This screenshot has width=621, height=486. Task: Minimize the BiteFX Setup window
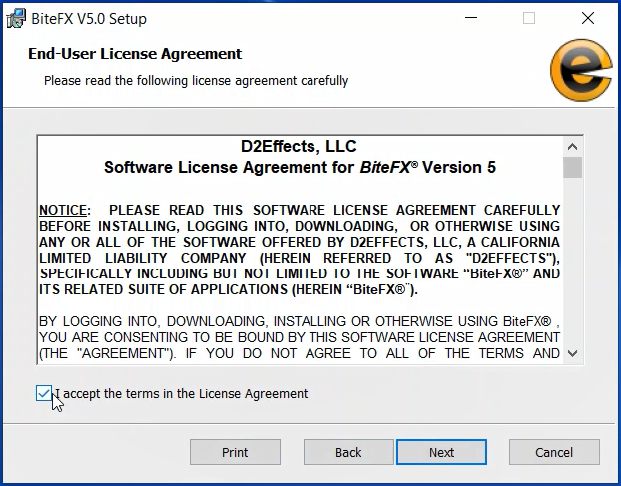[x=472, y=18]
